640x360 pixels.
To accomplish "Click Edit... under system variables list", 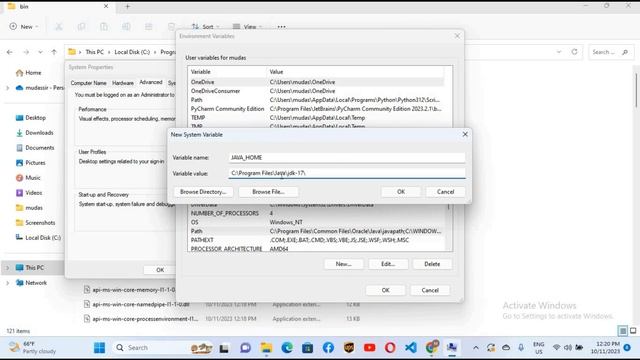I will pos(388,264).
